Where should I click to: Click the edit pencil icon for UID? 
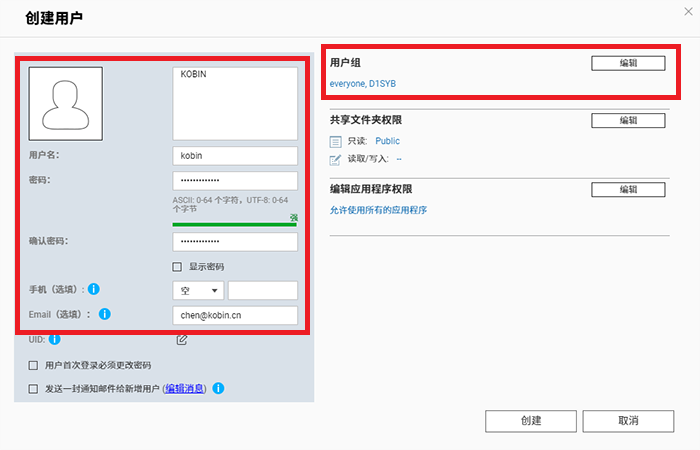(182, 340)
